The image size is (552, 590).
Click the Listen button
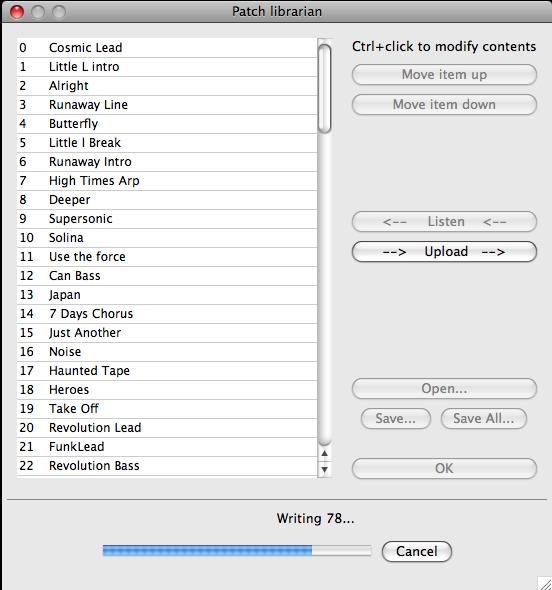(x=444, y=221)
